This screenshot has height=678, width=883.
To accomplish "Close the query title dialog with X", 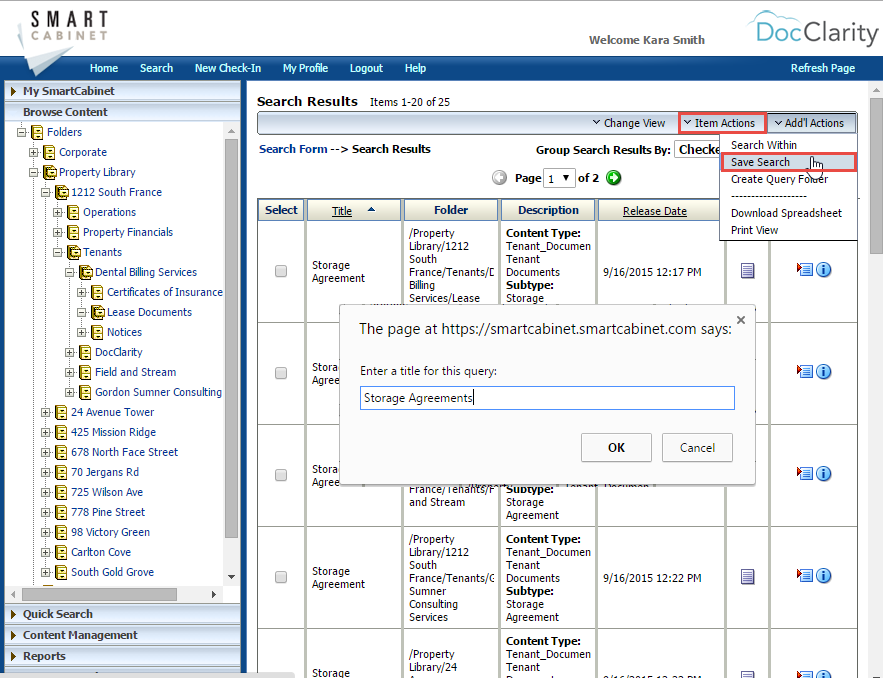I will tap(740, 321).
